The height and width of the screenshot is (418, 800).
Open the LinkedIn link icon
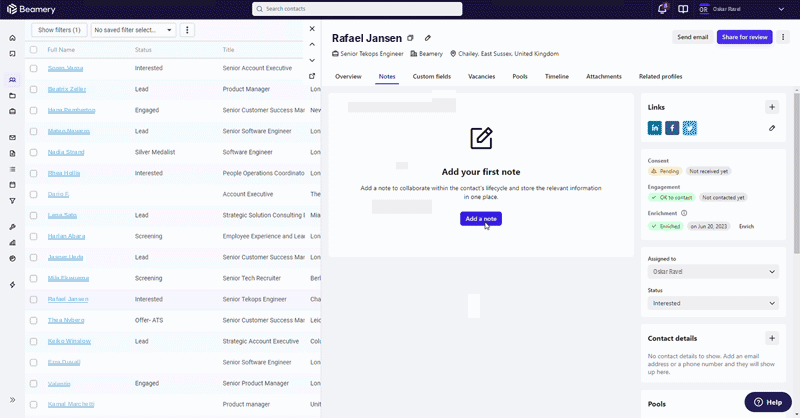point(655,128)
